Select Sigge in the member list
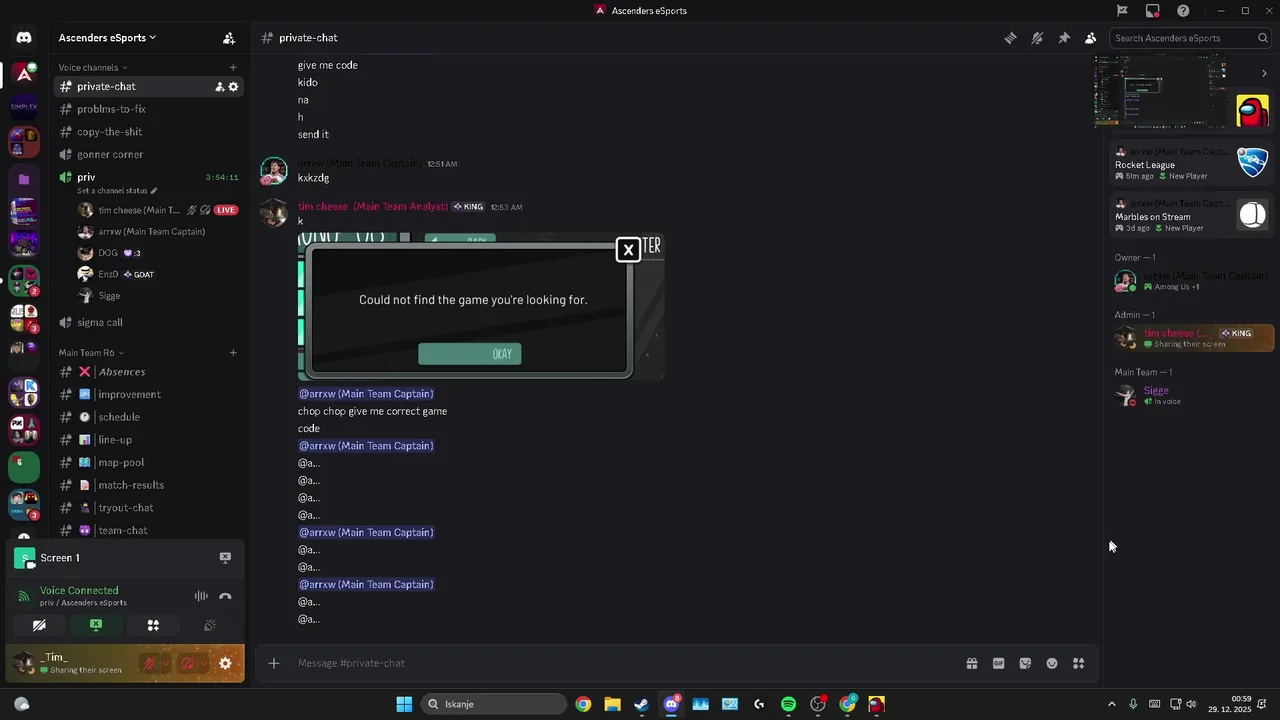This screenshot has width=1280, height=720. [x=1191, y=395]
